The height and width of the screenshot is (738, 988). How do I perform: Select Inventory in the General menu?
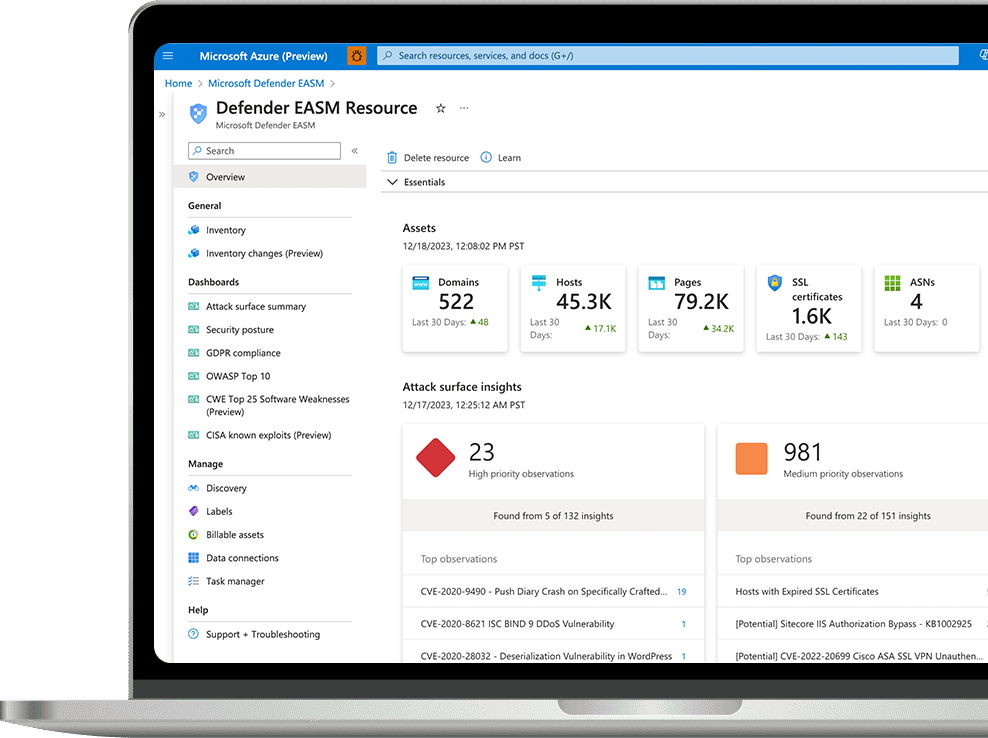click(x=225, y=230)
